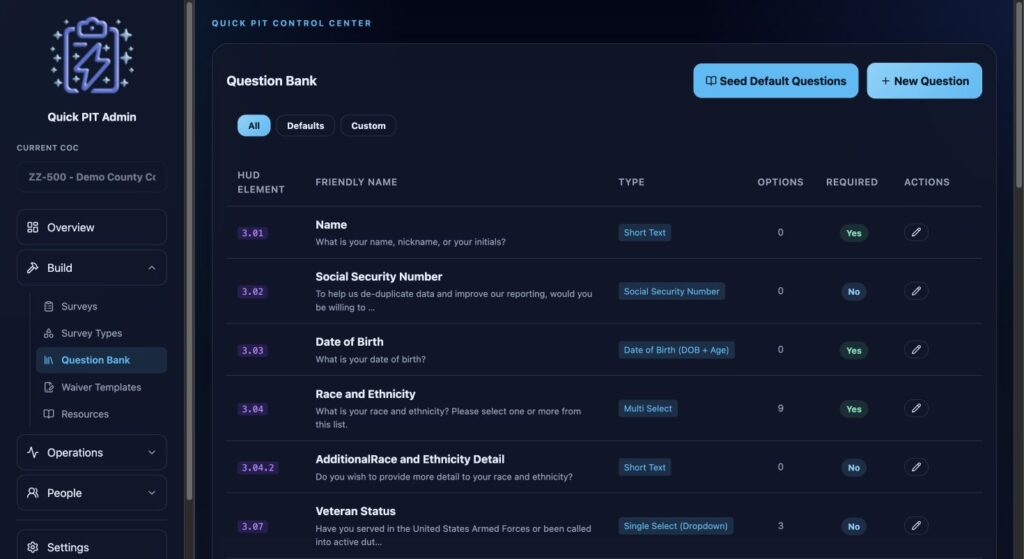Click the No required badge for Veteran Status
The width and height of the screenshot is (1024, 559).
[x=854, y=526]
